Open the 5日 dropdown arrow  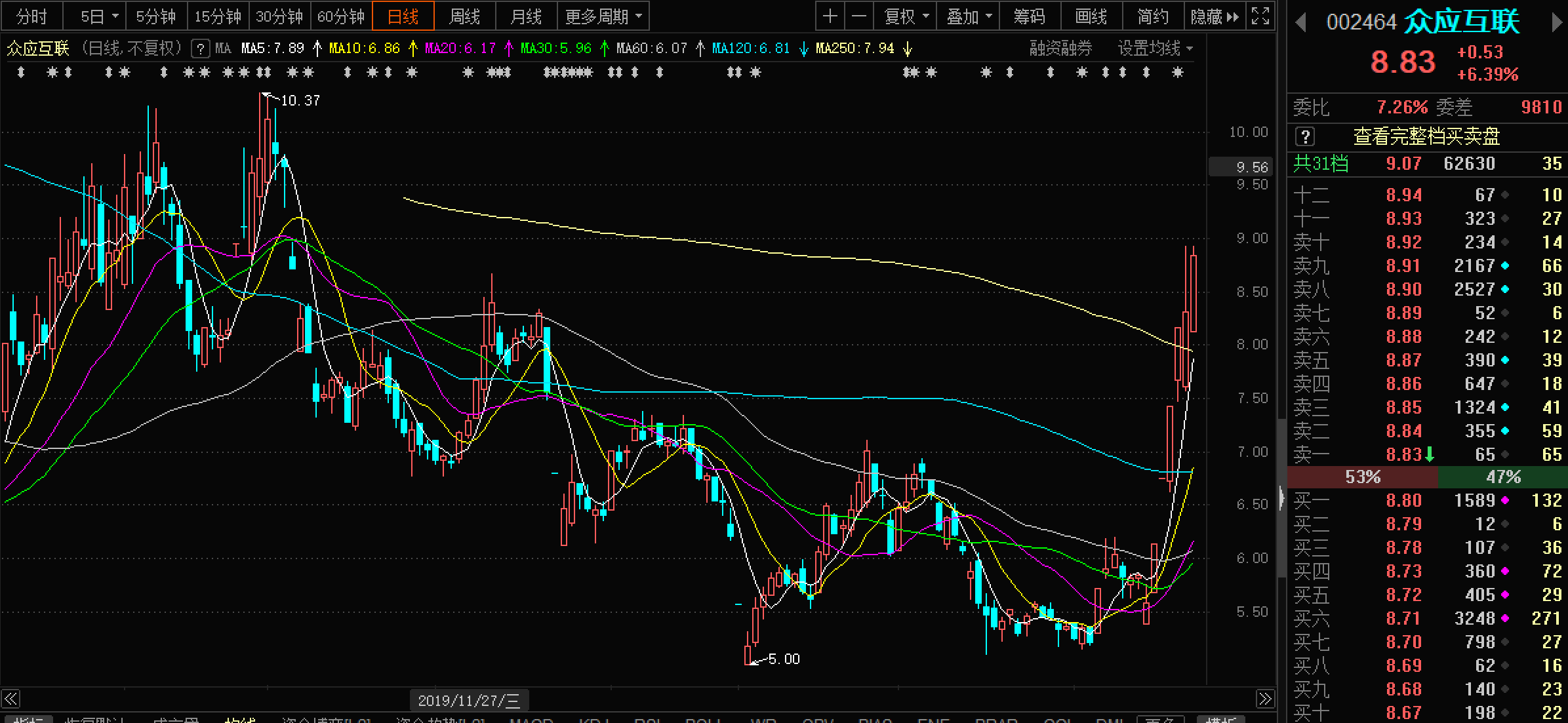[115, 16]
